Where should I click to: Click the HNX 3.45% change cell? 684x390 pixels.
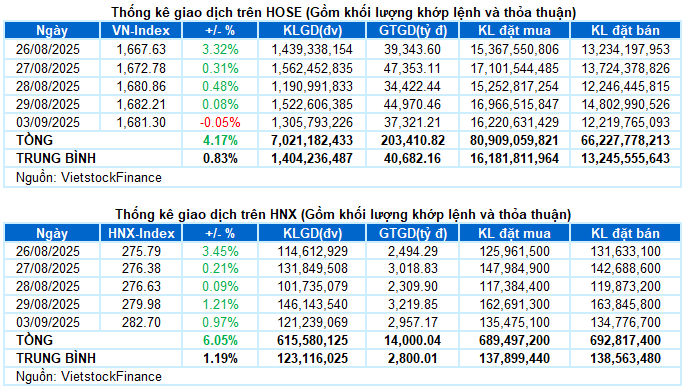coord(220,251)
